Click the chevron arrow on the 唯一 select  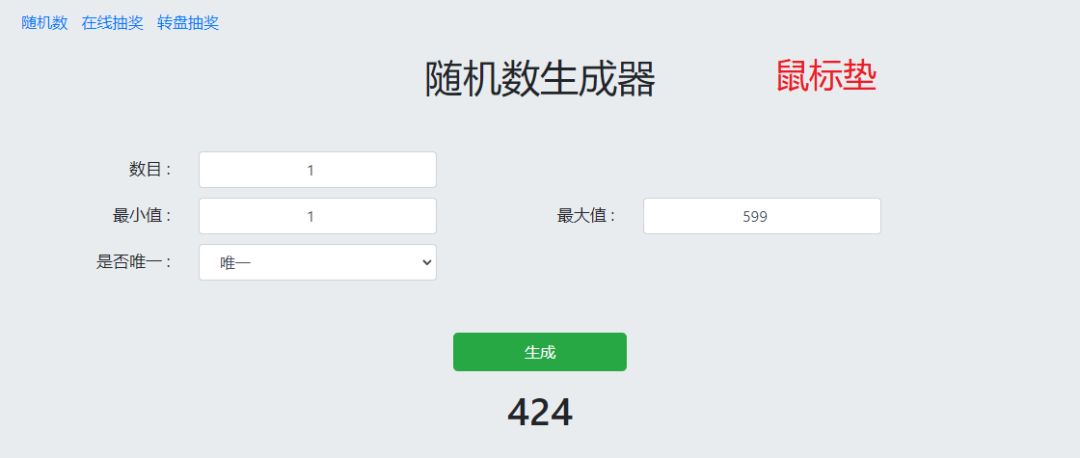[x=427, y=262]
